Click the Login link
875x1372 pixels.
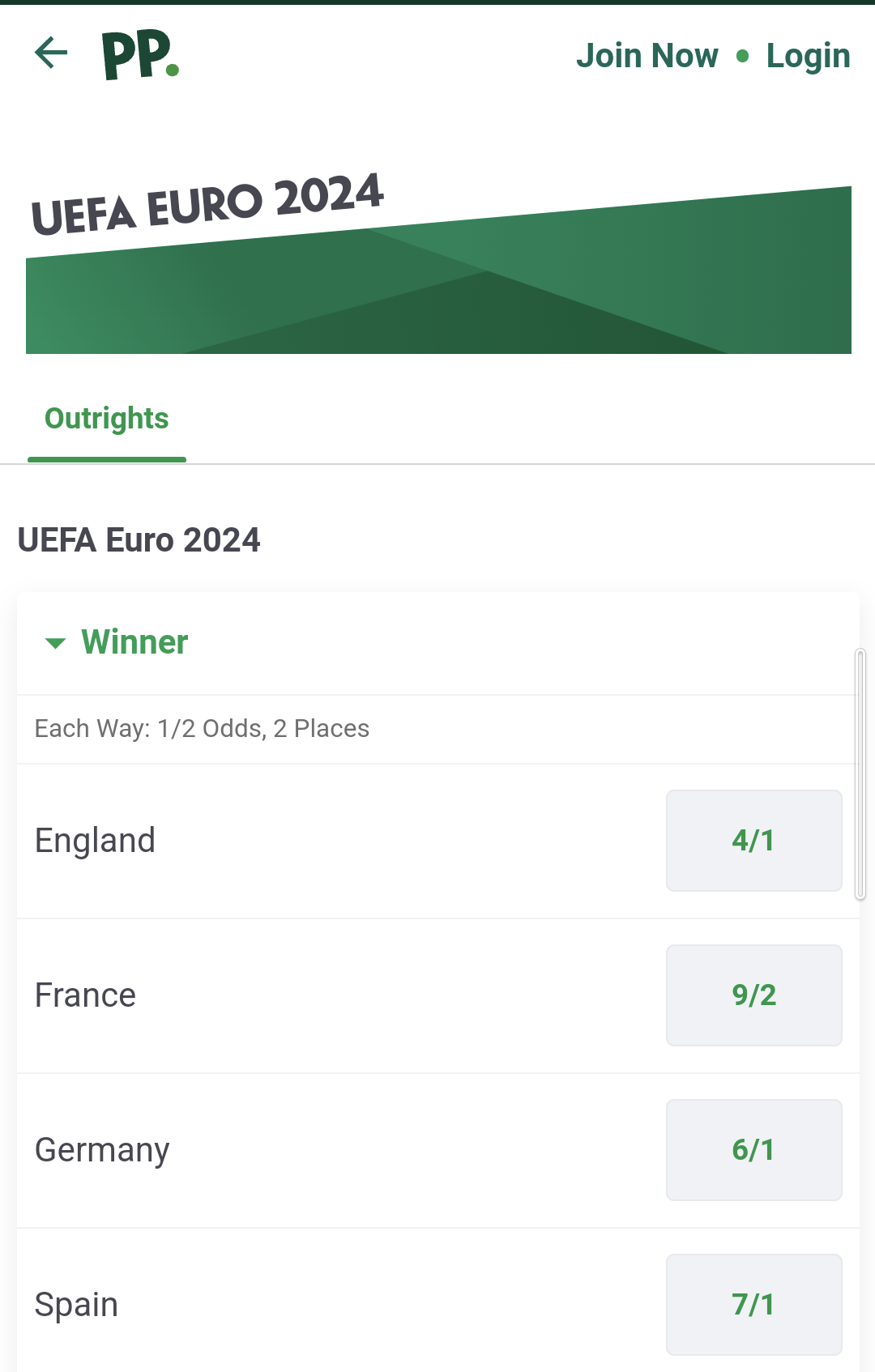809,56
